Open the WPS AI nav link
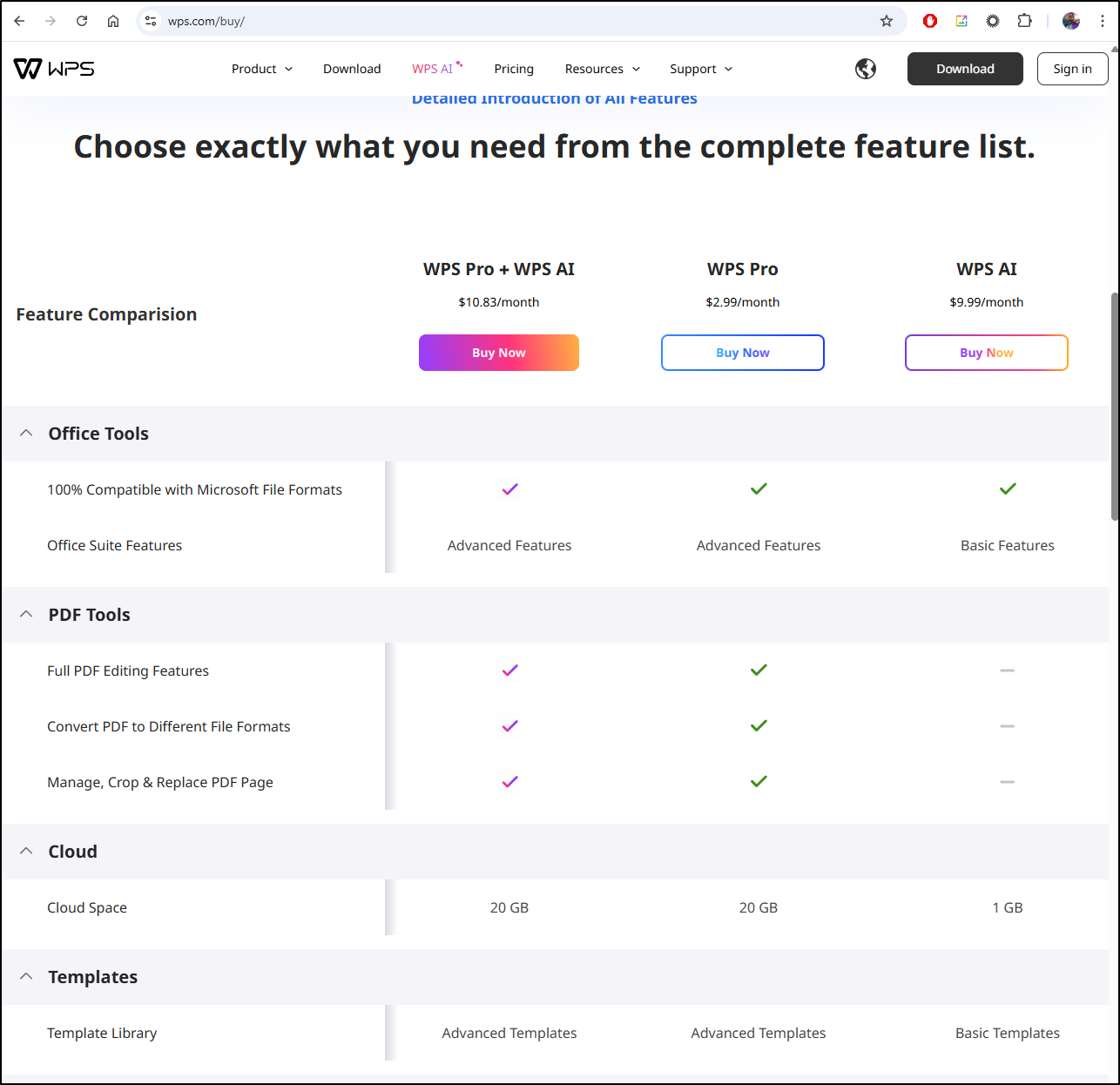This screenshot has width=1120, height=1085. [x=437, y=69]
